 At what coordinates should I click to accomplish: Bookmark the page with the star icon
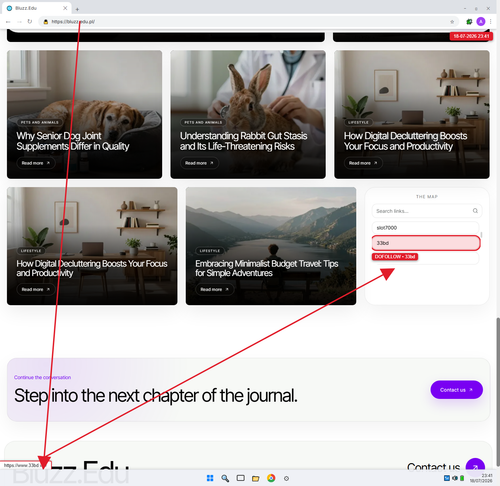(x=452, y=22)
